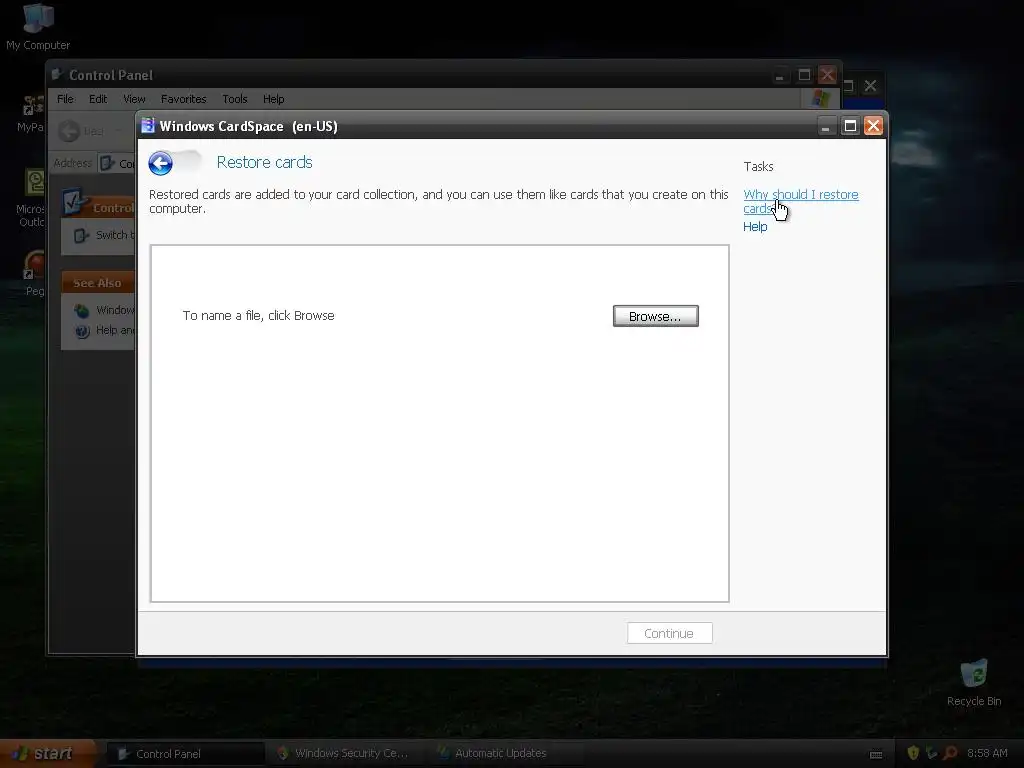
Task: Click the Back button in Control Panel toolbar
Action: tap(69, 131)
